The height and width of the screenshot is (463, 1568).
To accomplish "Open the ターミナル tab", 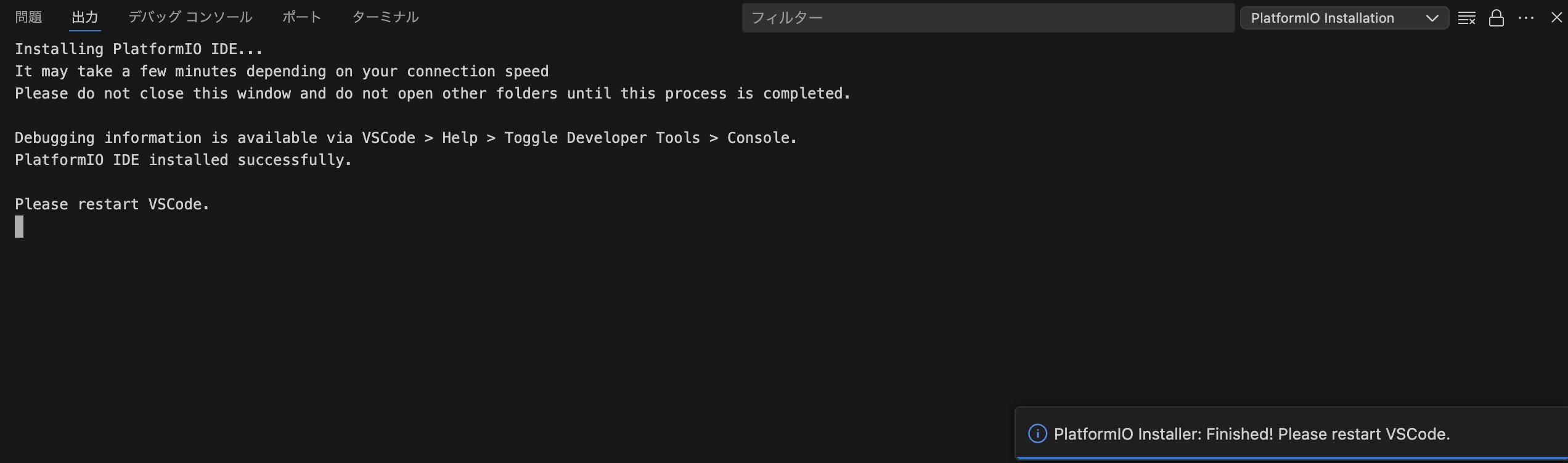I will tap(385, 17).
